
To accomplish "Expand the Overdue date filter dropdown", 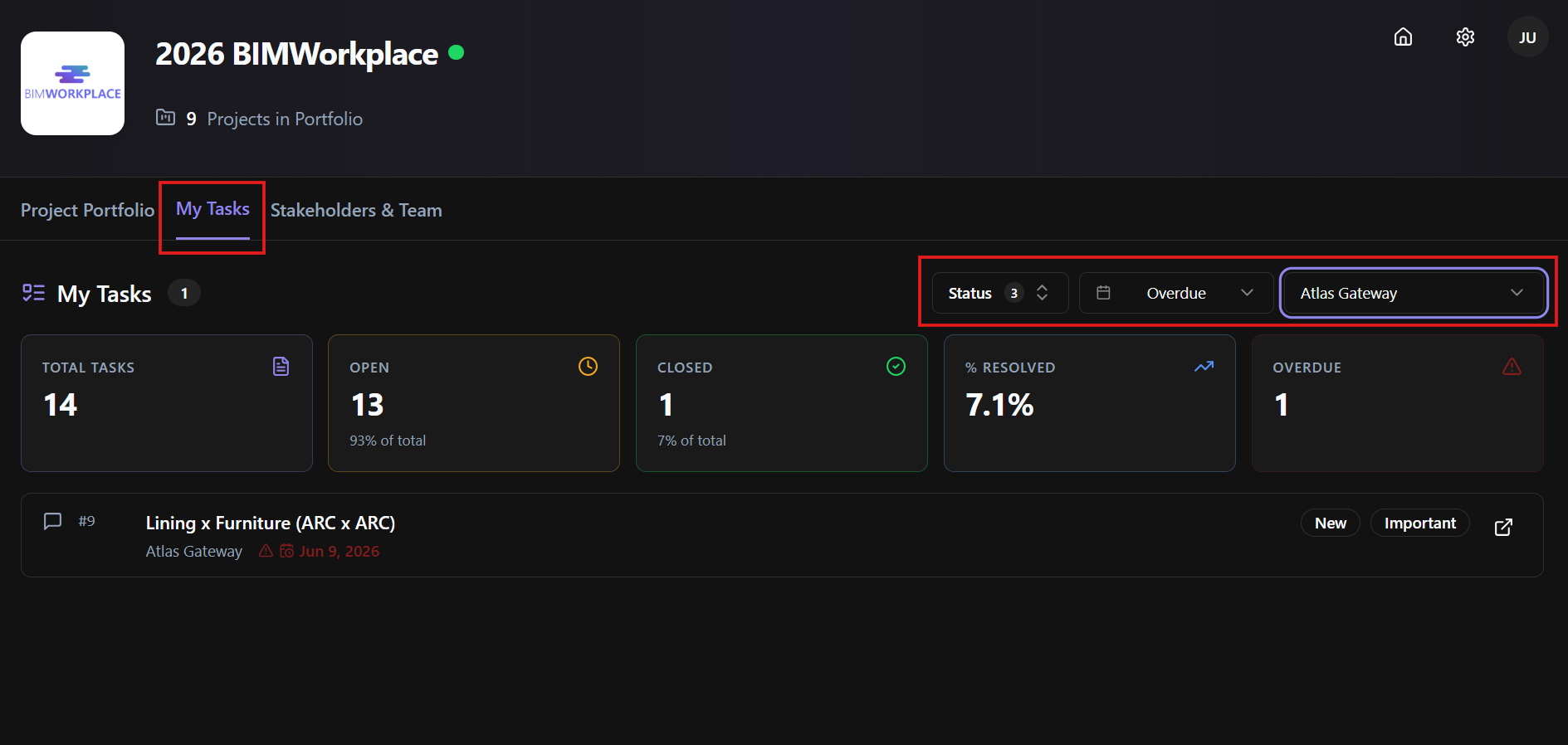I will click(x=1176, y=293).
